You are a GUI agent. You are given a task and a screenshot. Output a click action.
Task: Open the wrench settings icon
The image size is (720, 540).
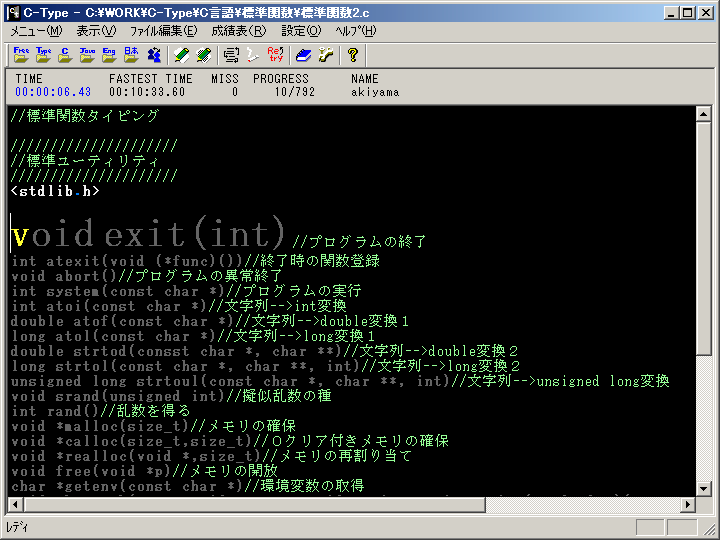[326, 55]
